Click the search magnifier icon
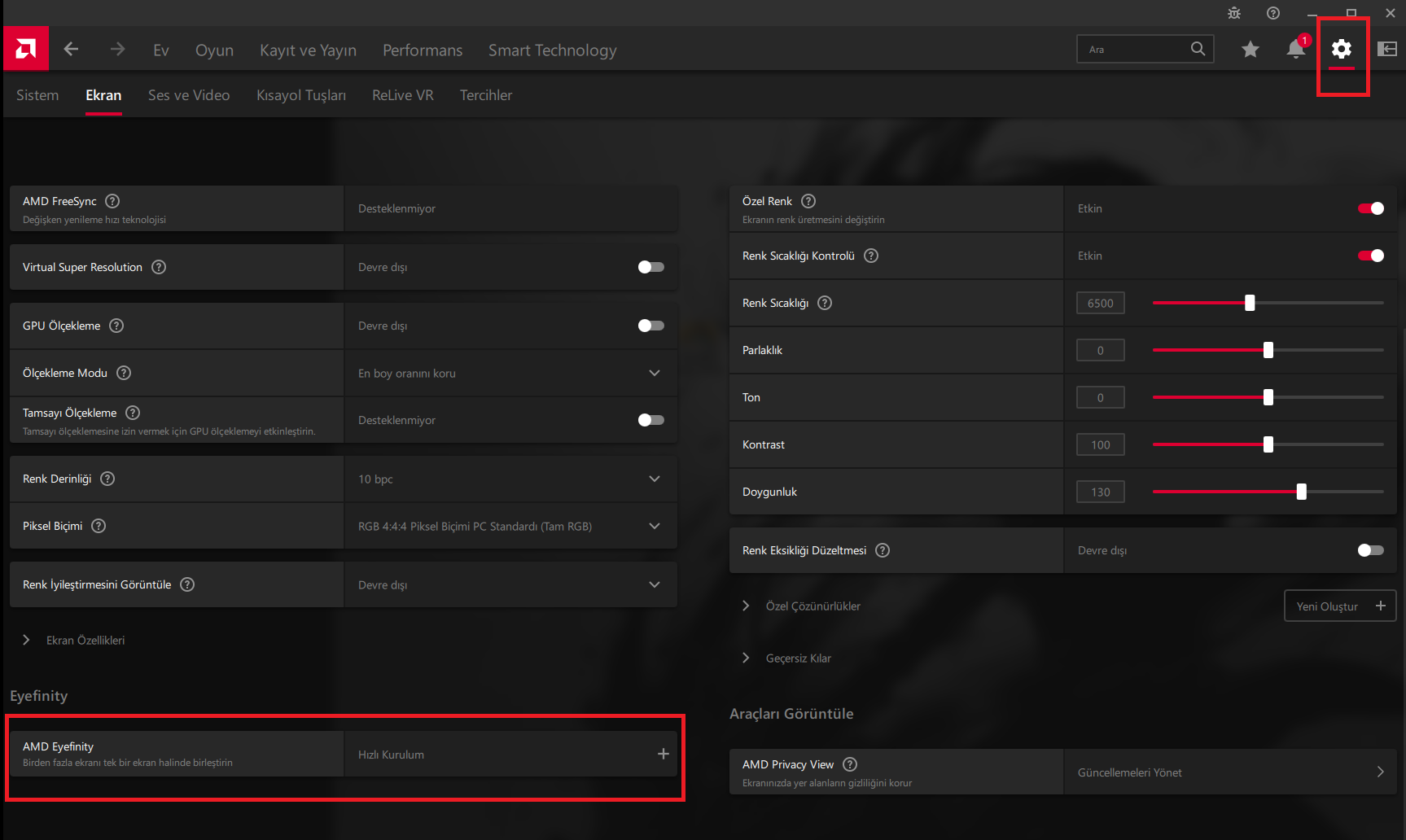This screenshot has width=1406, height=840. (x=1198, y=49)
